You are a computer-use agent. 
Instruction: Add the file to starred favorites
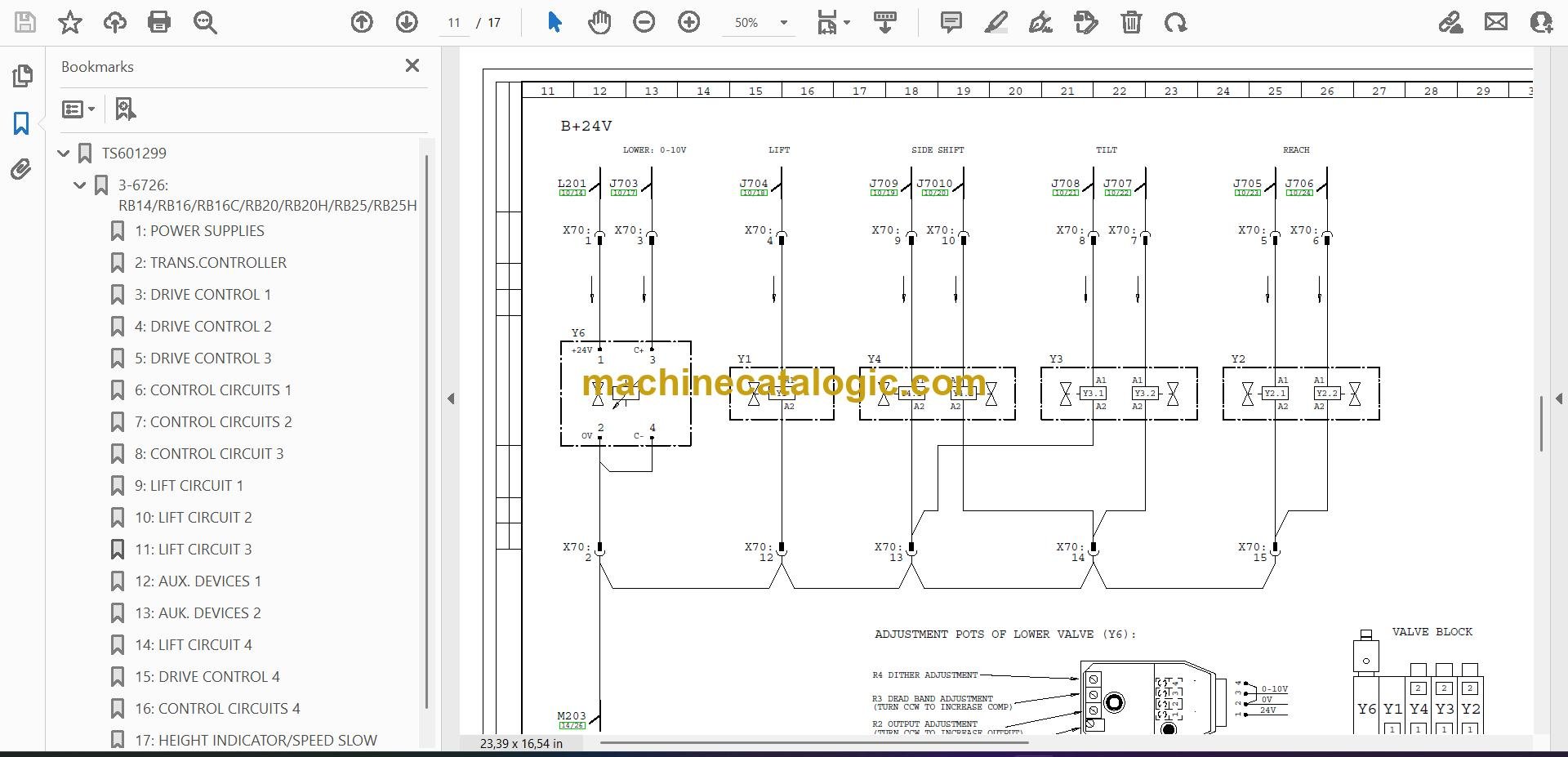[x=70, y=22]
